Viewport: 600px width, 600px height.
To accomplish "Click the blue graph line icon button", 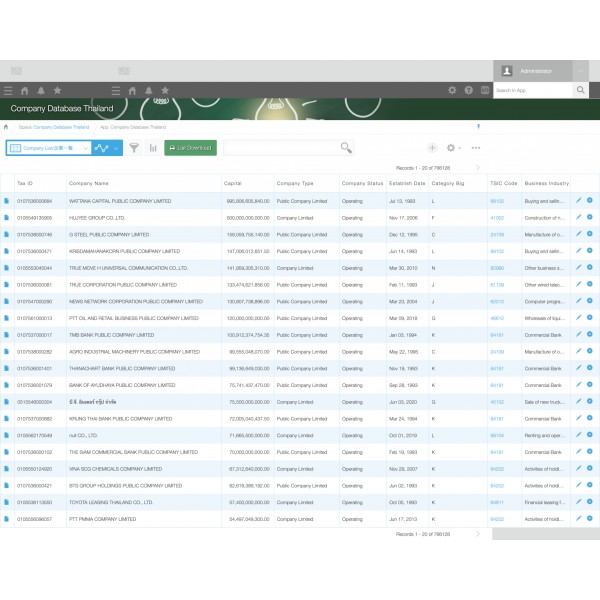I will pos(101,148).
